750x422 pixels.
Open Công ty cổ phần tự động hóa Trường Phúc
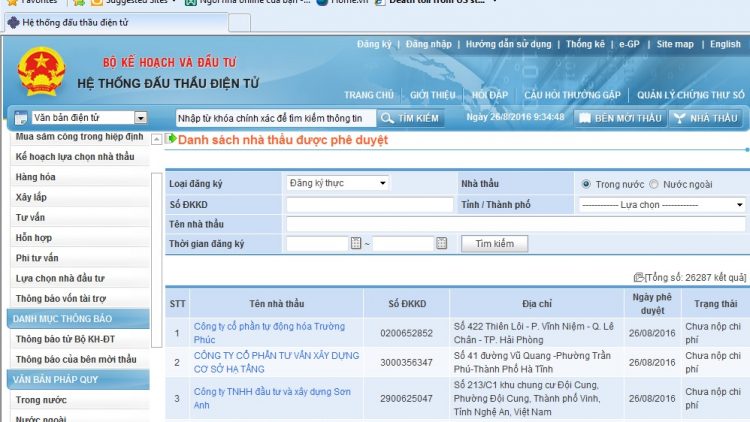[269, 333]
